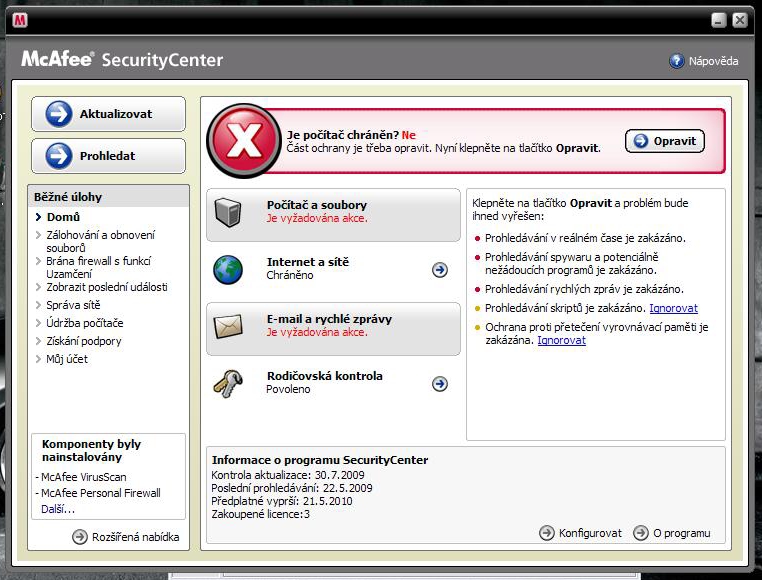Viewport: 762px width, 580px height.
Task: Click the arrow icon beside O programu
Action: (641, 533)
